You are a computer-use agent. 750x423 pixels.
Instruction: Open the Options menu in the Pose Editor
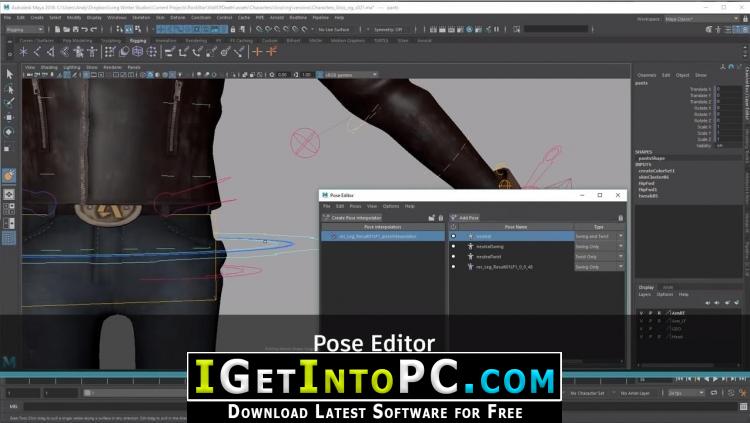(391, 206)
